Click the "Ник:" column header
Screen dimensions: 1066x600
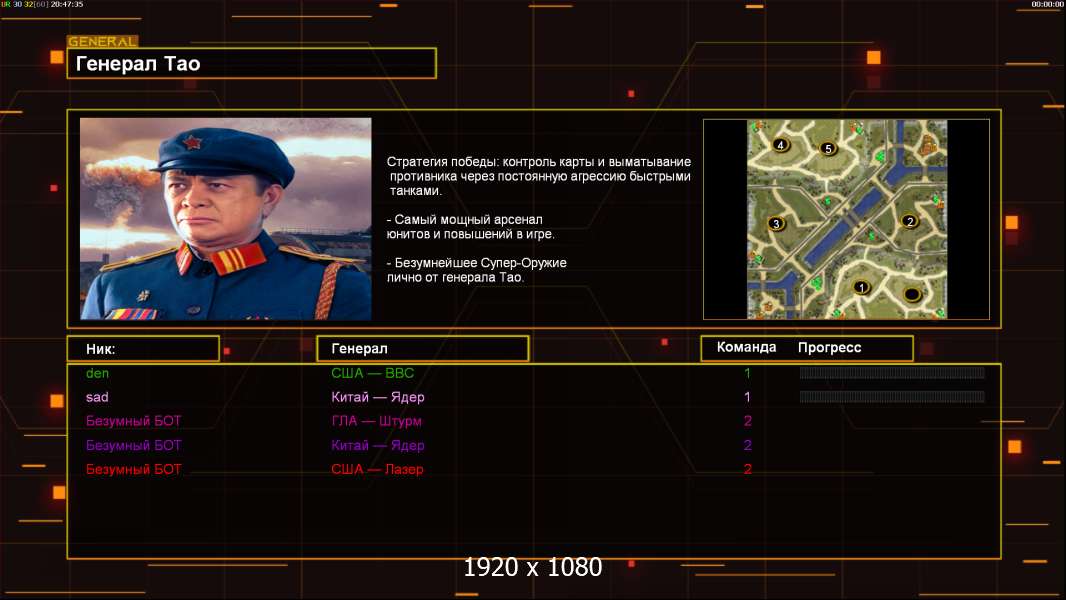click(143, 349)
